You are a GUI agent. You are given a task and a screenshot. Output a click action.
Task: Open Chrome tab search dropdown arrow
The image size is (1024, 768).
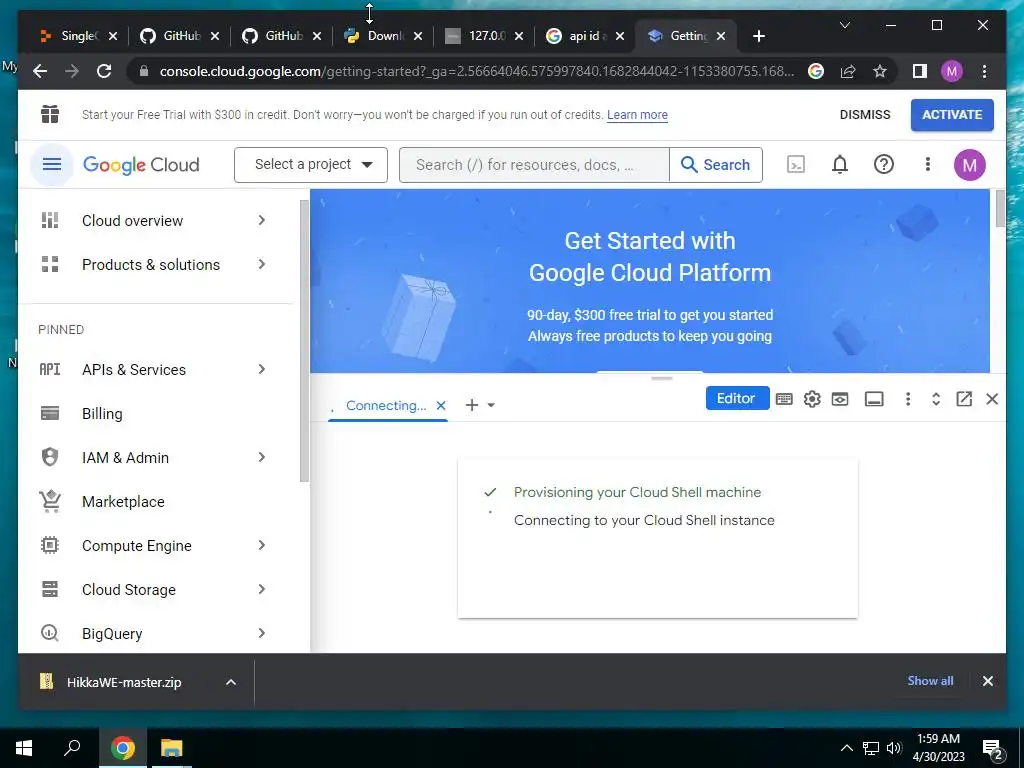844,25
